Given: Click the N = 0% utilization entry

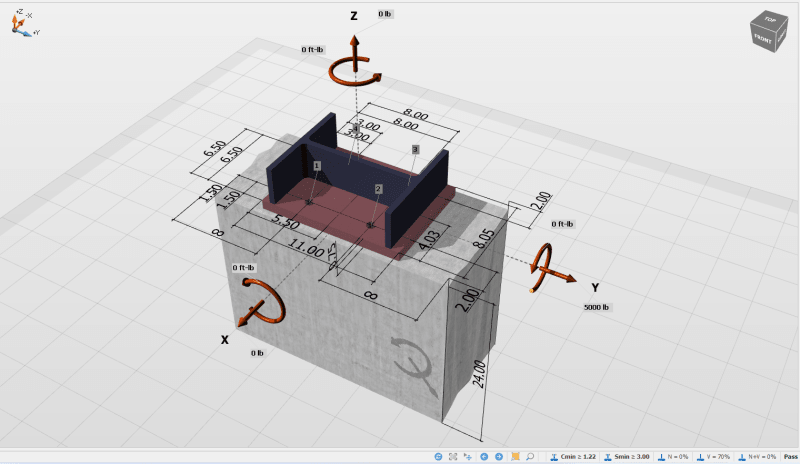Looking at the screenshot, I should click(673, 457).
